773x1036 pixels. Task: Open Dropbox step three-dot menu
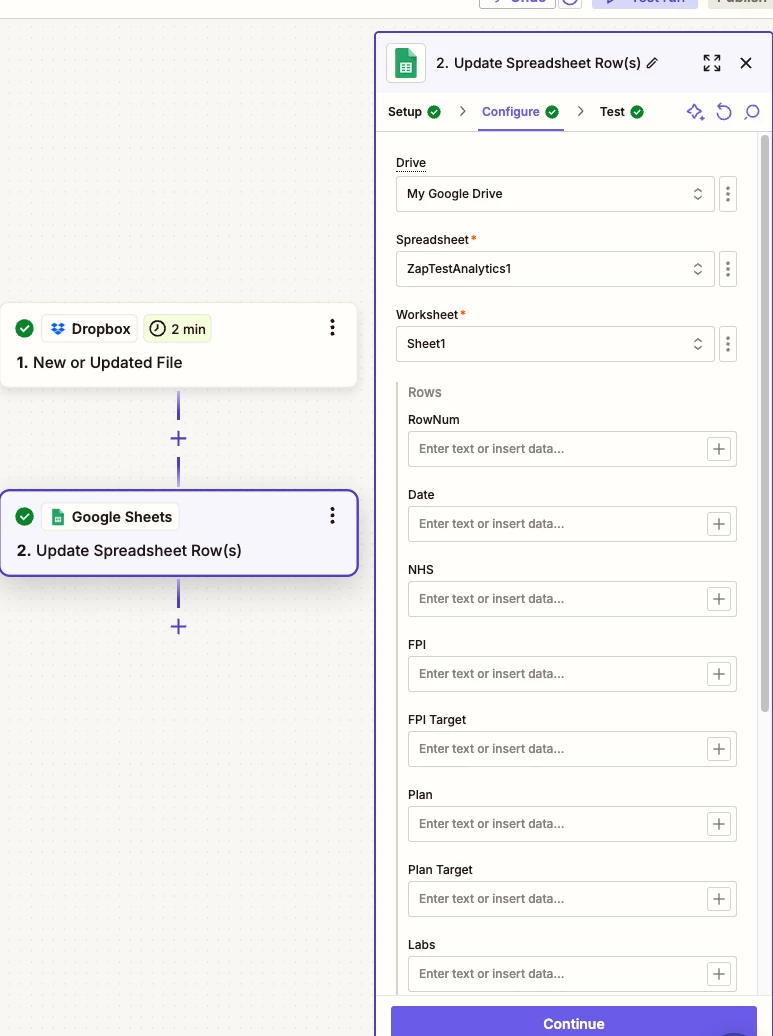pos(332,328)
